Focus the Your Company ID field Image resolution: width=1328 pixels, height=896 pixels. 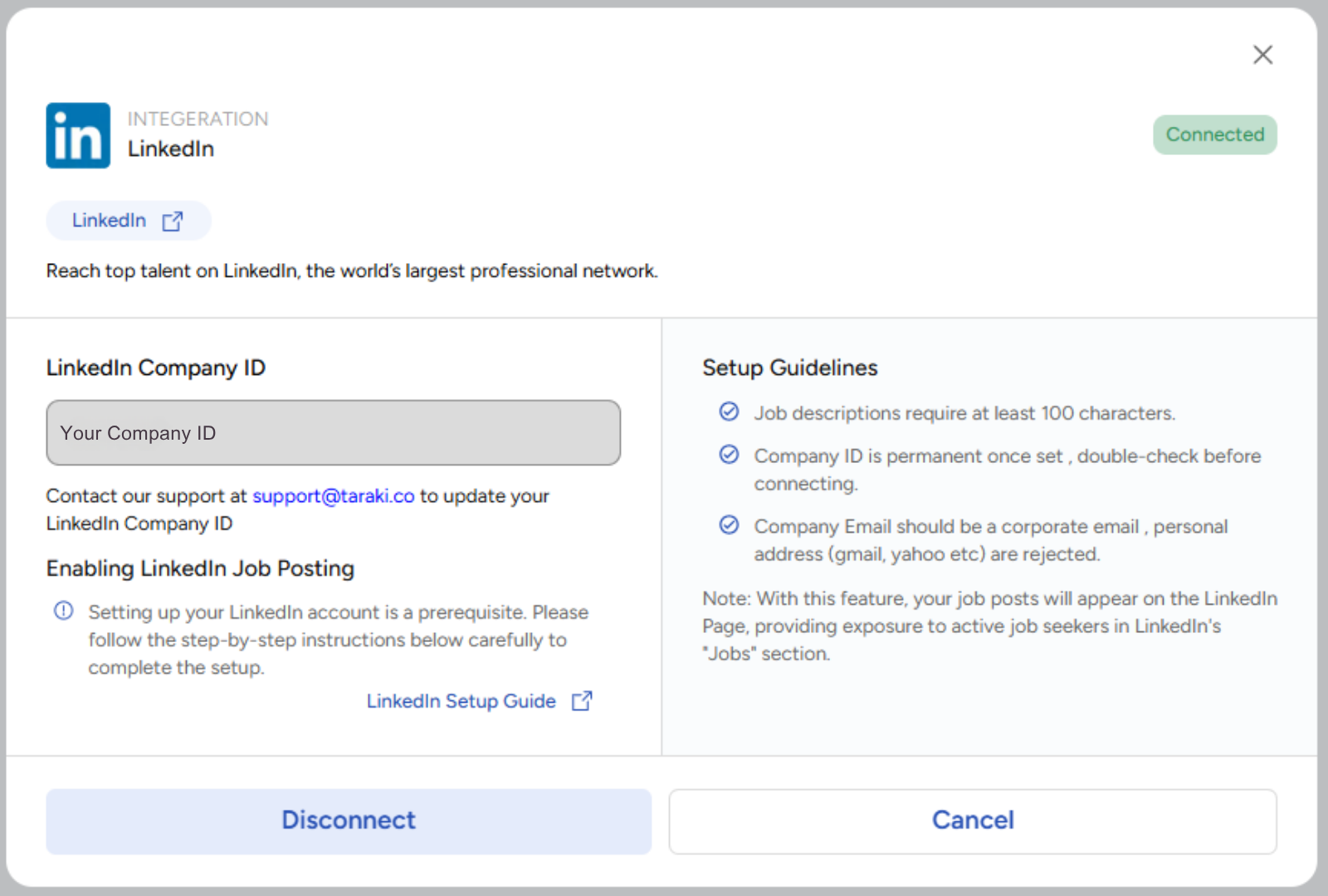coord(333,433)
